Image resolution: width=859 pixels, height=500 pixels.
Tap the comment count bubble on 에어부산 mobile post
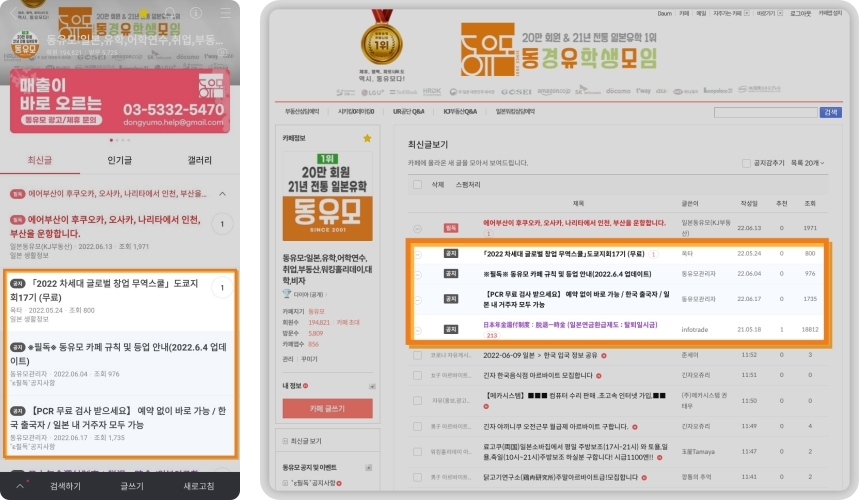pyautogui.click(x=222, y=224)
